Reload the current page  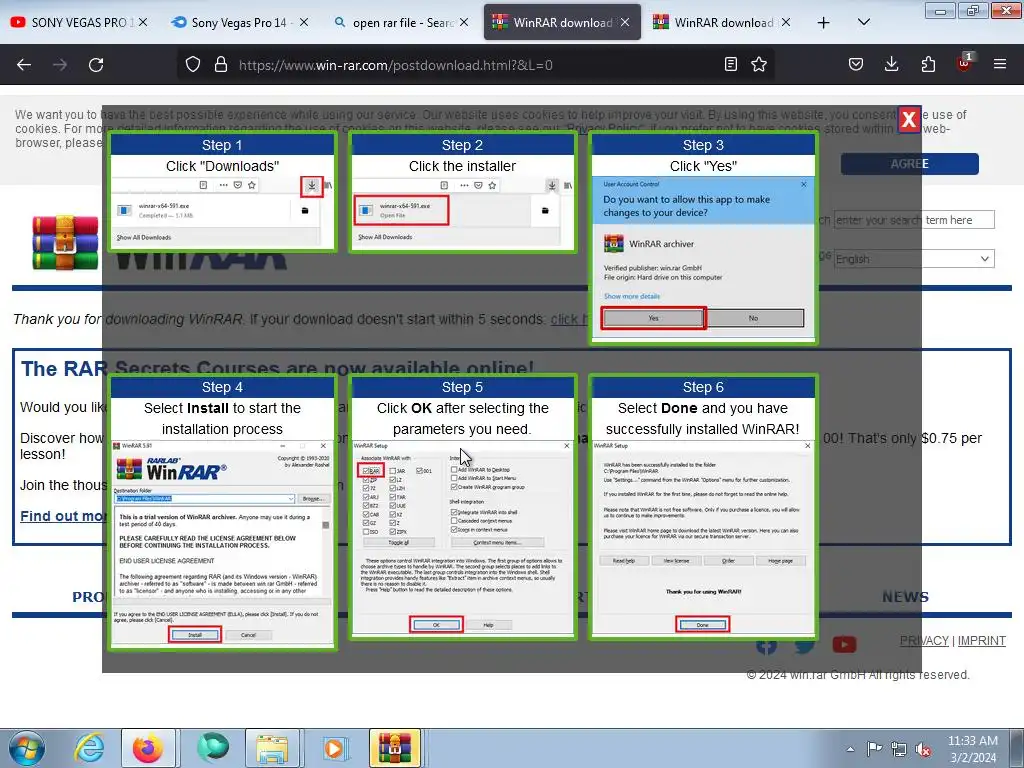pyautogui.click(x=96, y=65)
